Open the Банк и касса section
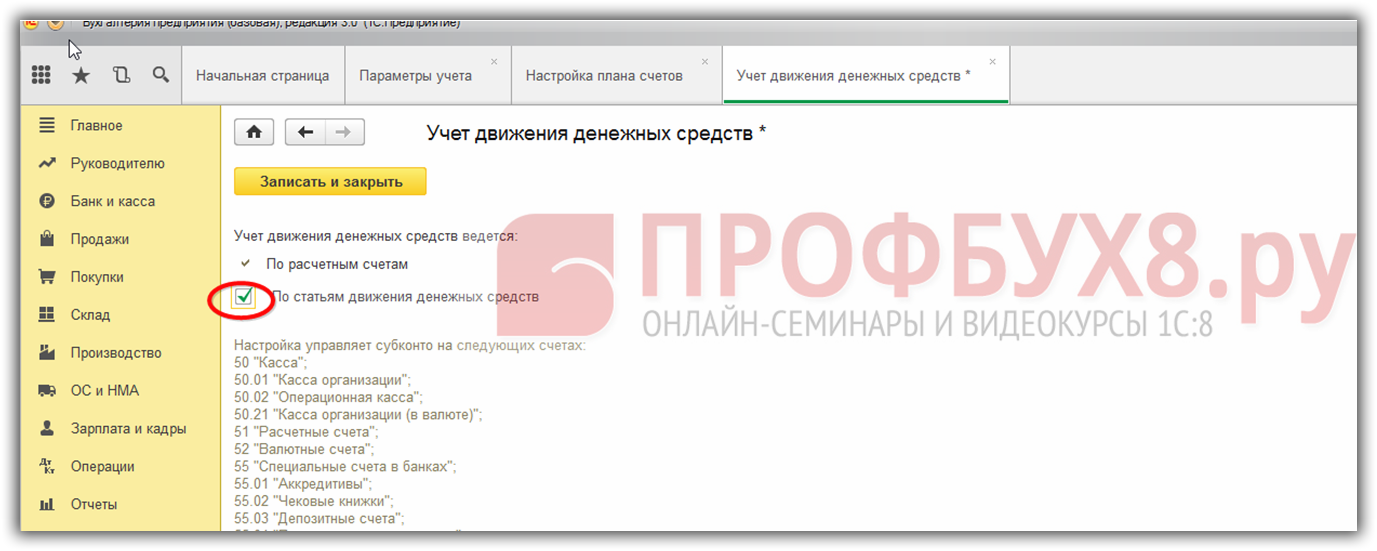This screenshot has width=1377, height=551. (112, 201)
